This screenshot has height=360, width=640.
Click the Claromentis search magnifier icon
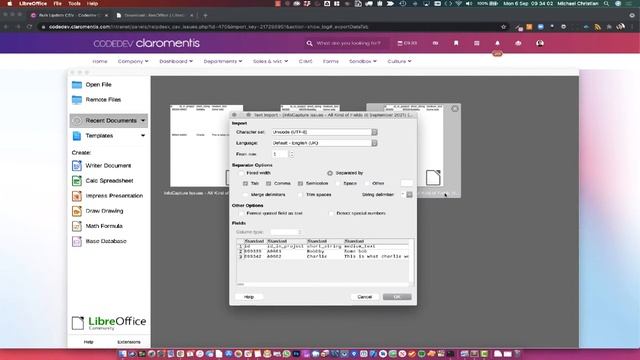coord(309,43)
